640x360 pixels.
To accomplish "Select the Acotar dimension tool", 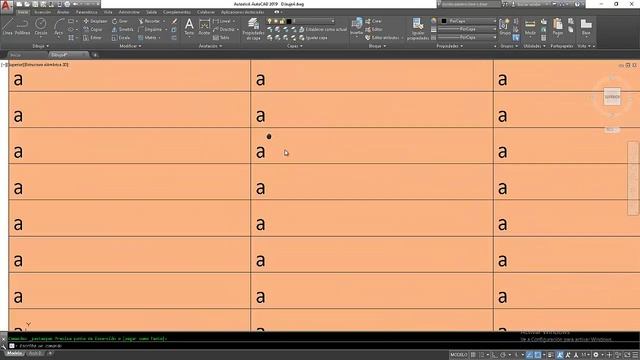I will 204,27.
